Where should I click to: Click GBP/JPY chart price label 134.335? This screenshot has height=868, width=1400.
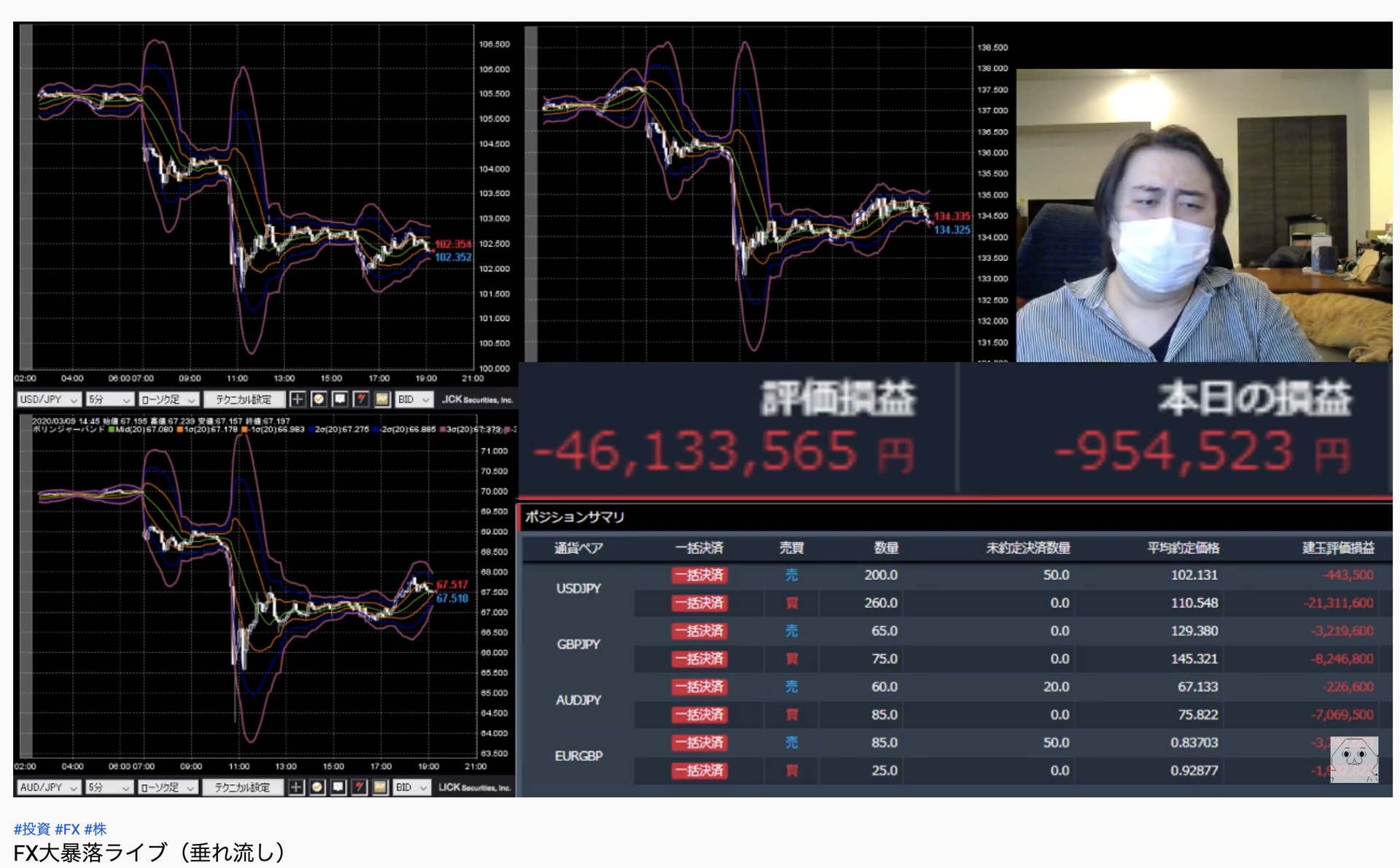click(952, 216)
